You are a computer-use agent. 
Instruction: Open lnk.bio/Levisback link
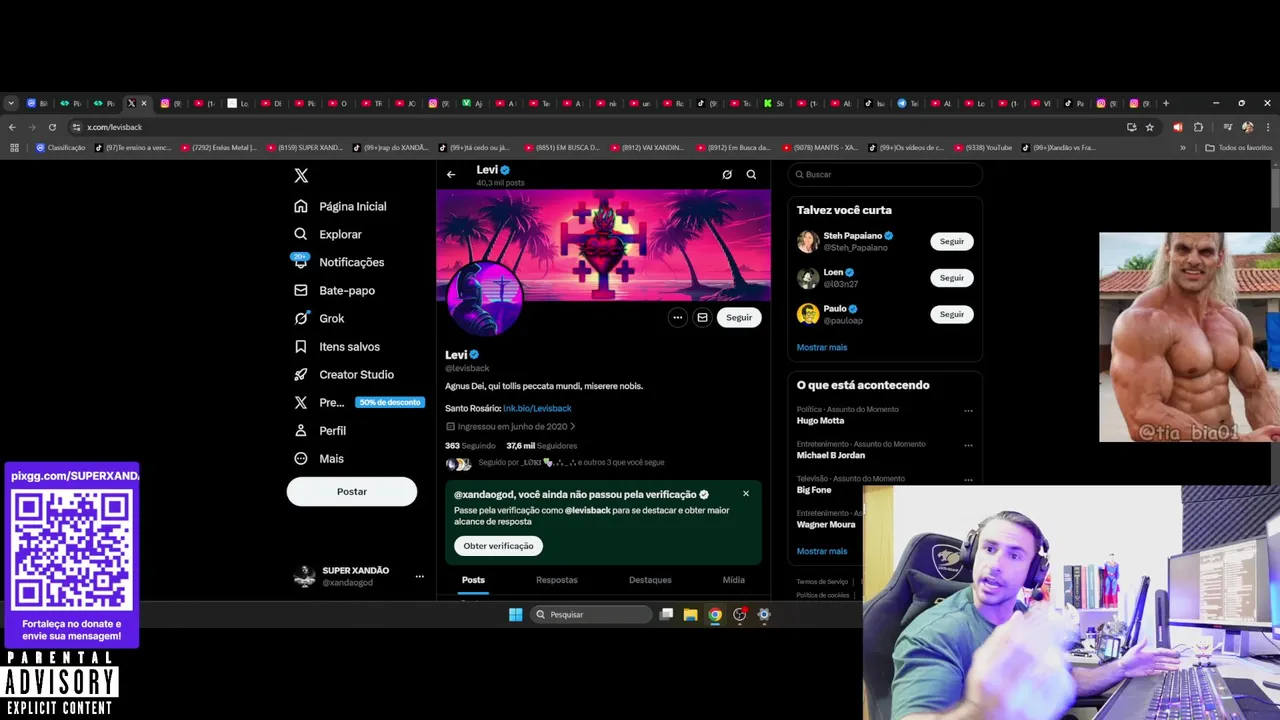pos(537,408)
